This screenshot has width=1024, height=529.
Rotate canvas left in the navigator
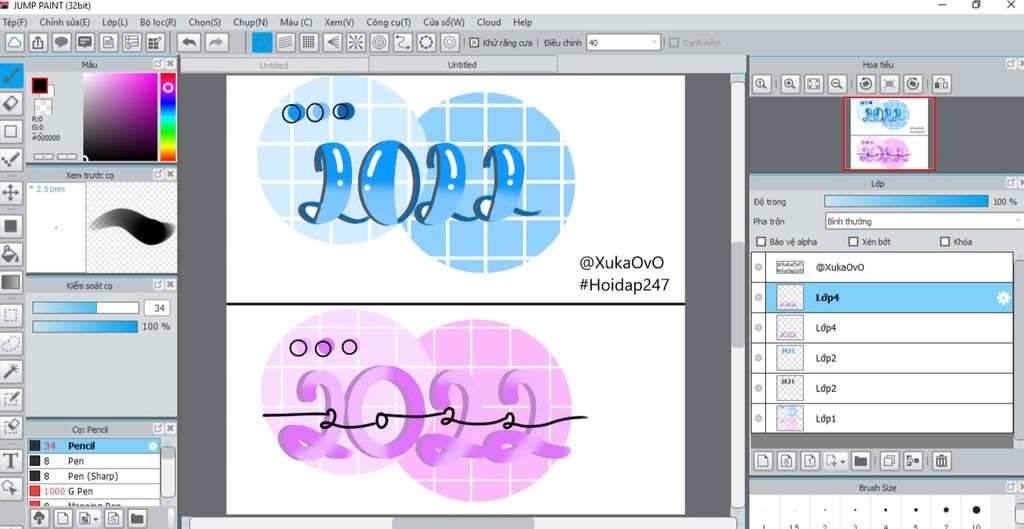coord(866,84)
